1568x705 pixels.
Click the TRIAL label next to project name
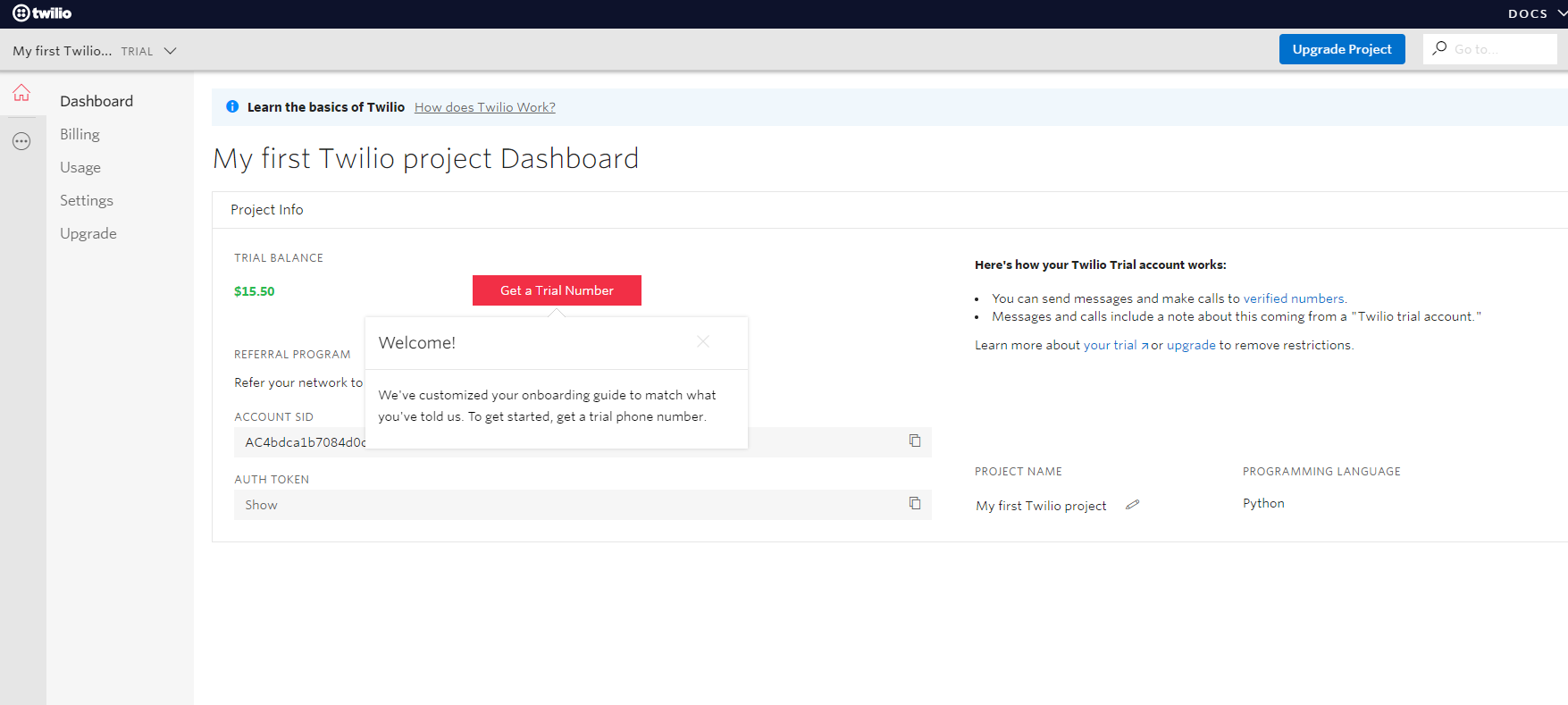click(x=137, y=52)
